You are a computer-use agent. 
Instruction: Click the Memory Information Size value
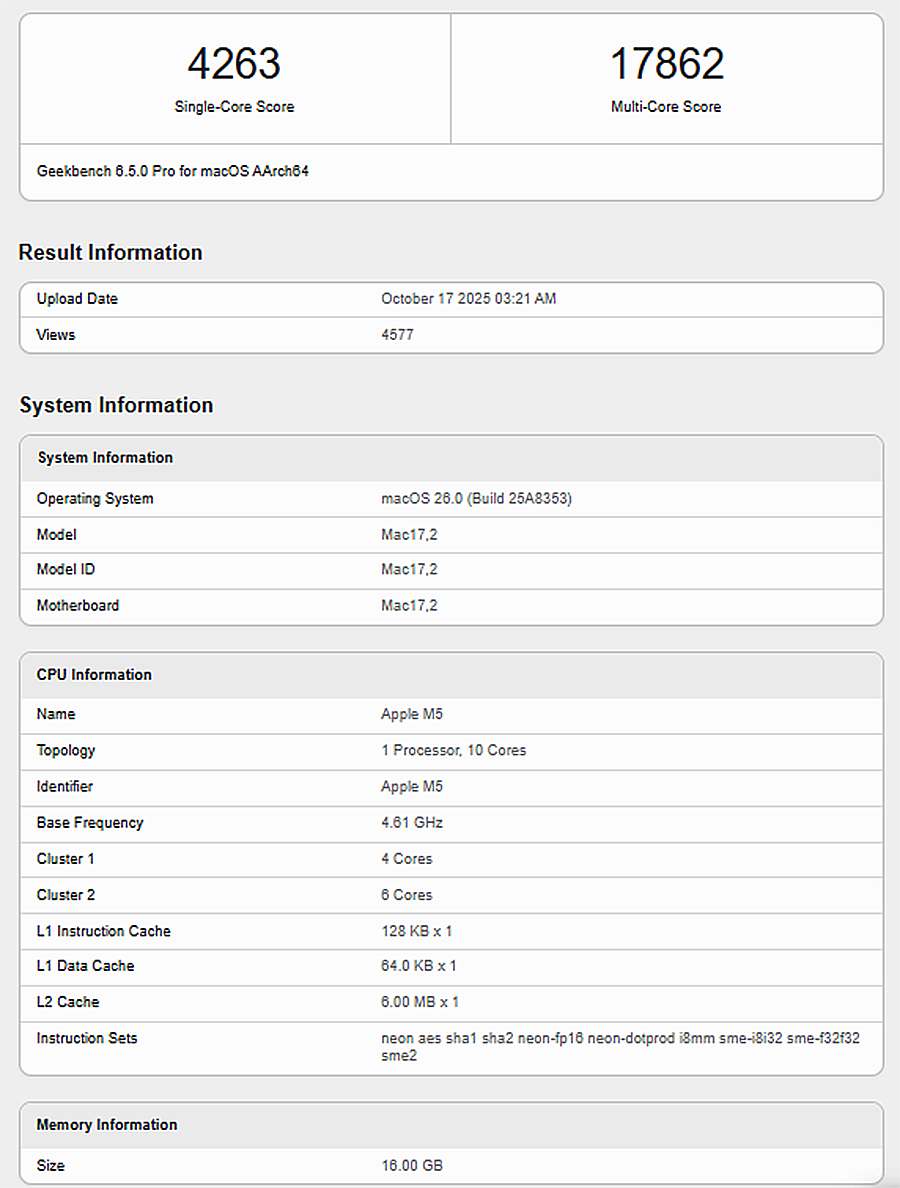click(412, 1166)
